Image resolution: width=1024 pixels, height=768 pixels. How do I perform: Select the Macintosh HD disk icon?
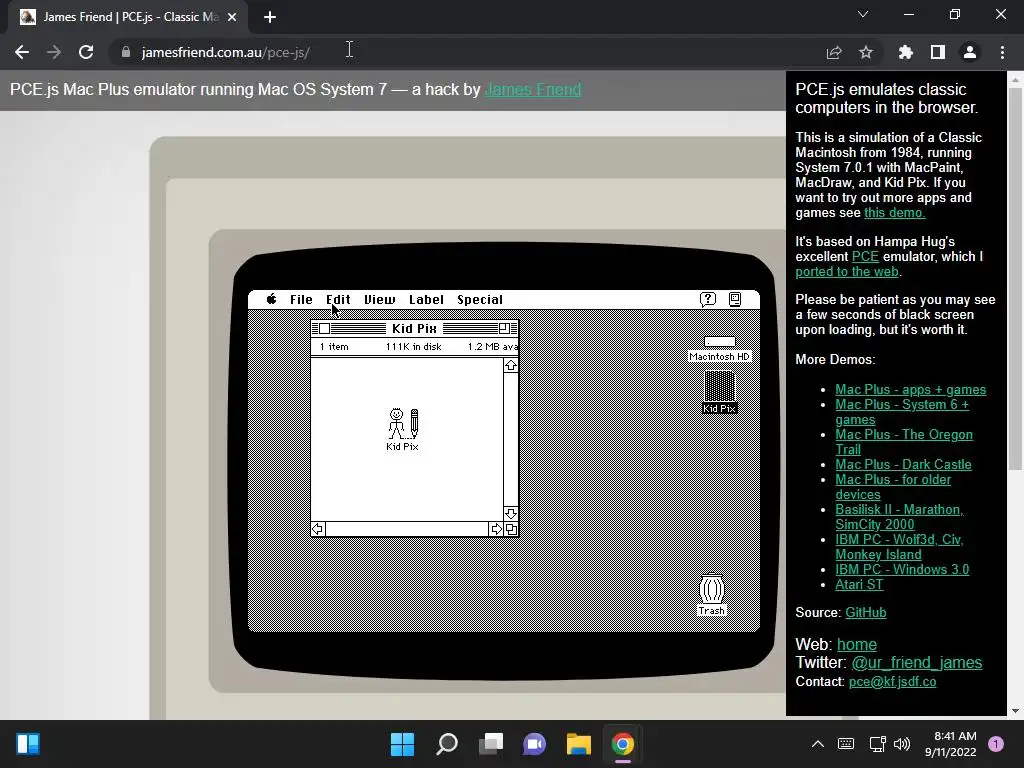(x=719, y=349)
